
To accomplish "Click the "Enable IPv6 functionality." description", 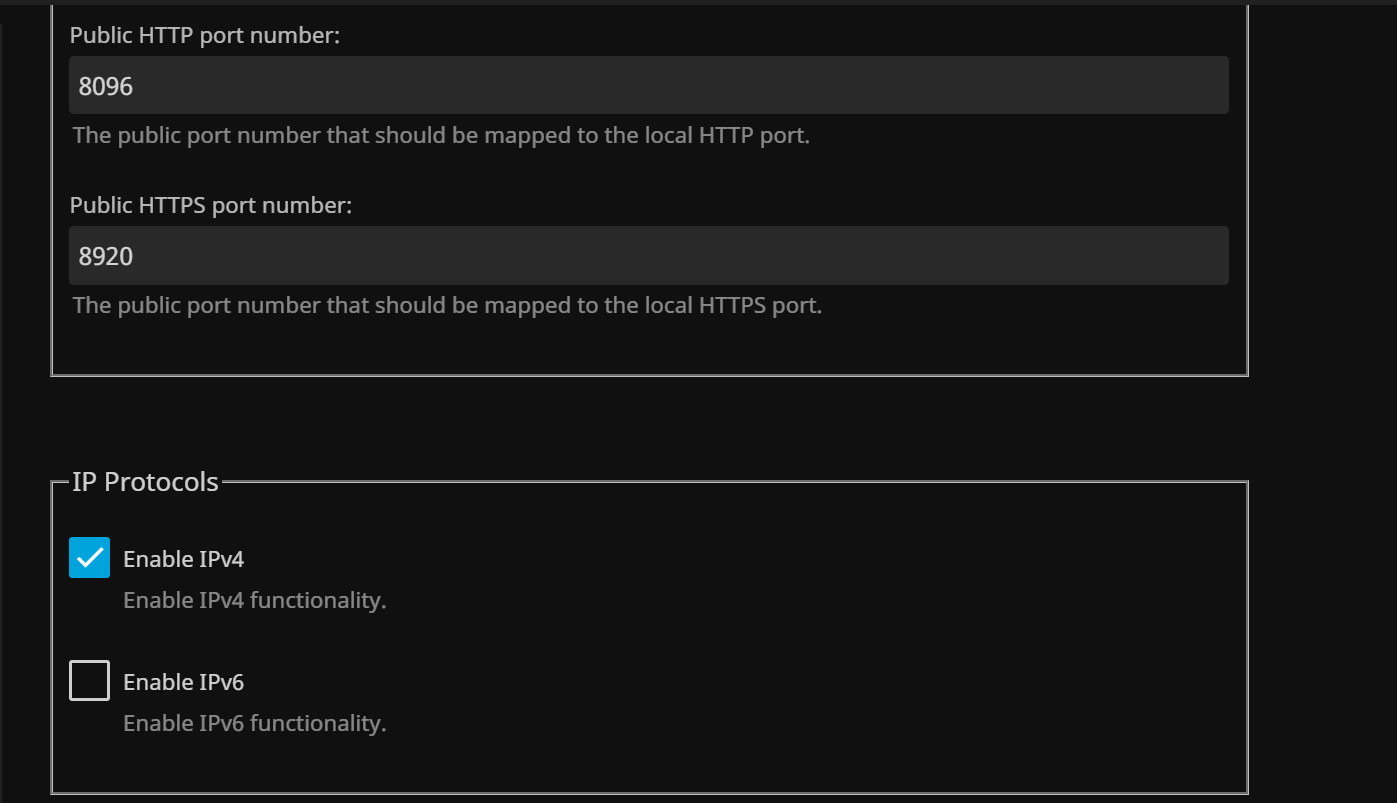I will pos(254,723).
